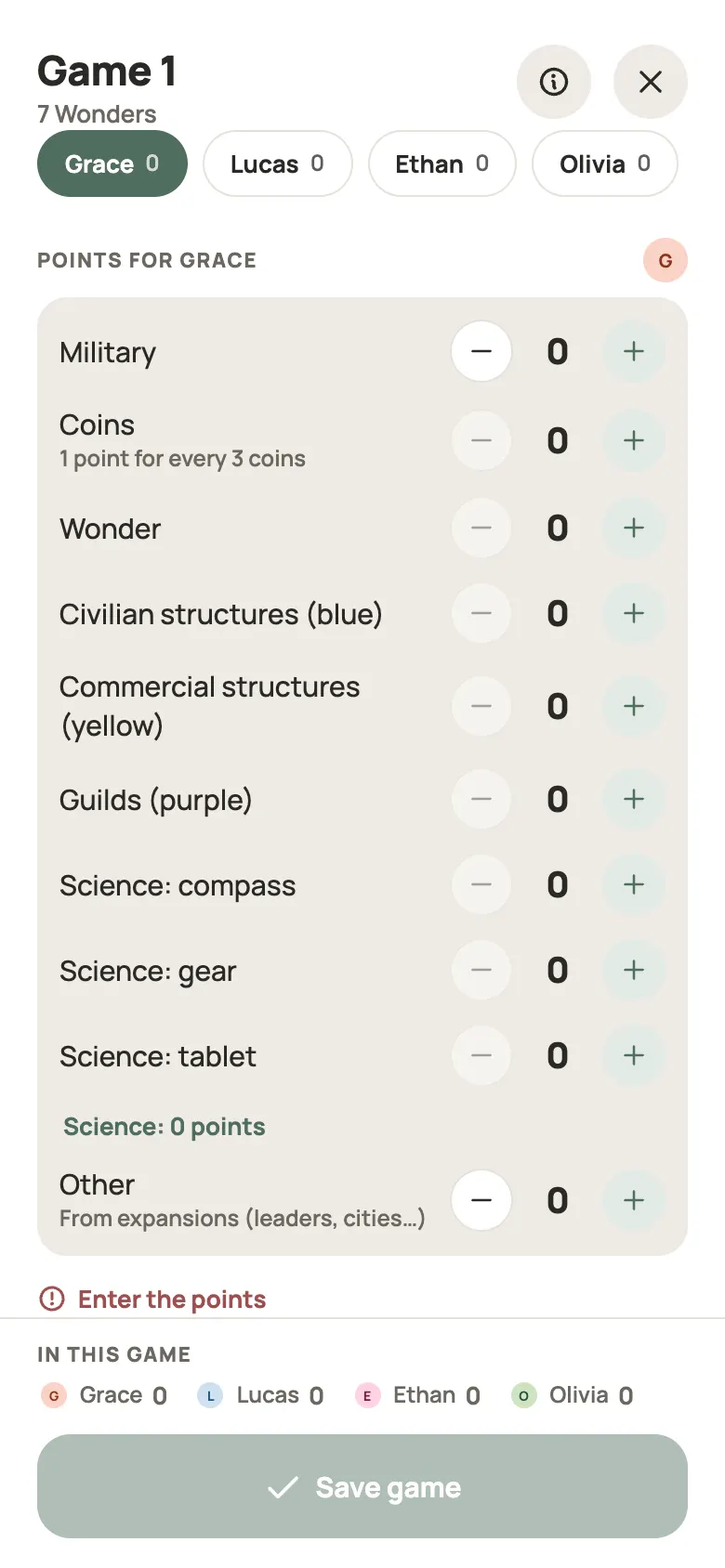Select the Olivia player tab
This screenshot has height=1568, width=725.
coord(605,163)
